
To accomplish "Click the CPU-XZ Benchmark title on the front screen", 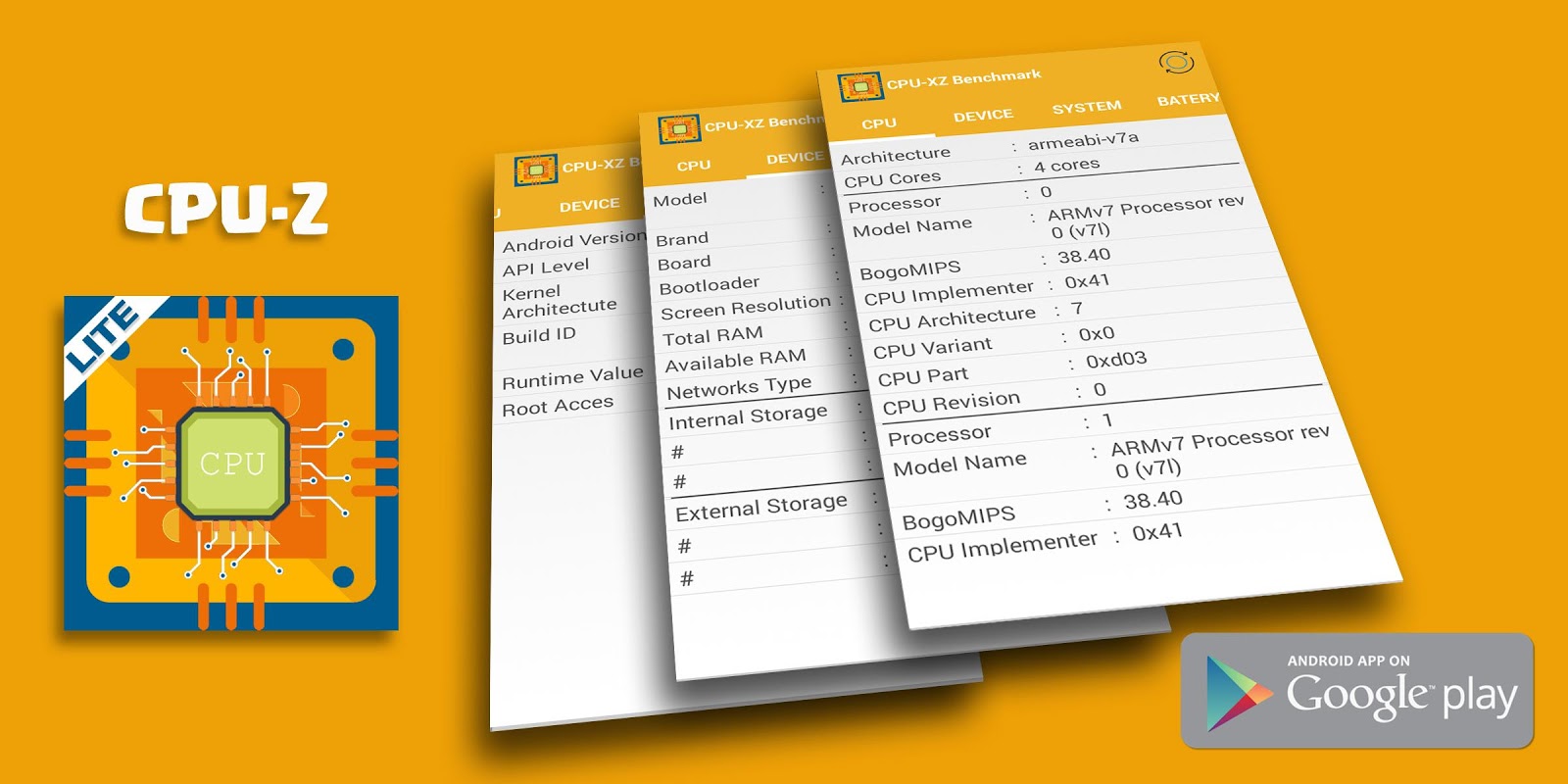I will (964, 78).
